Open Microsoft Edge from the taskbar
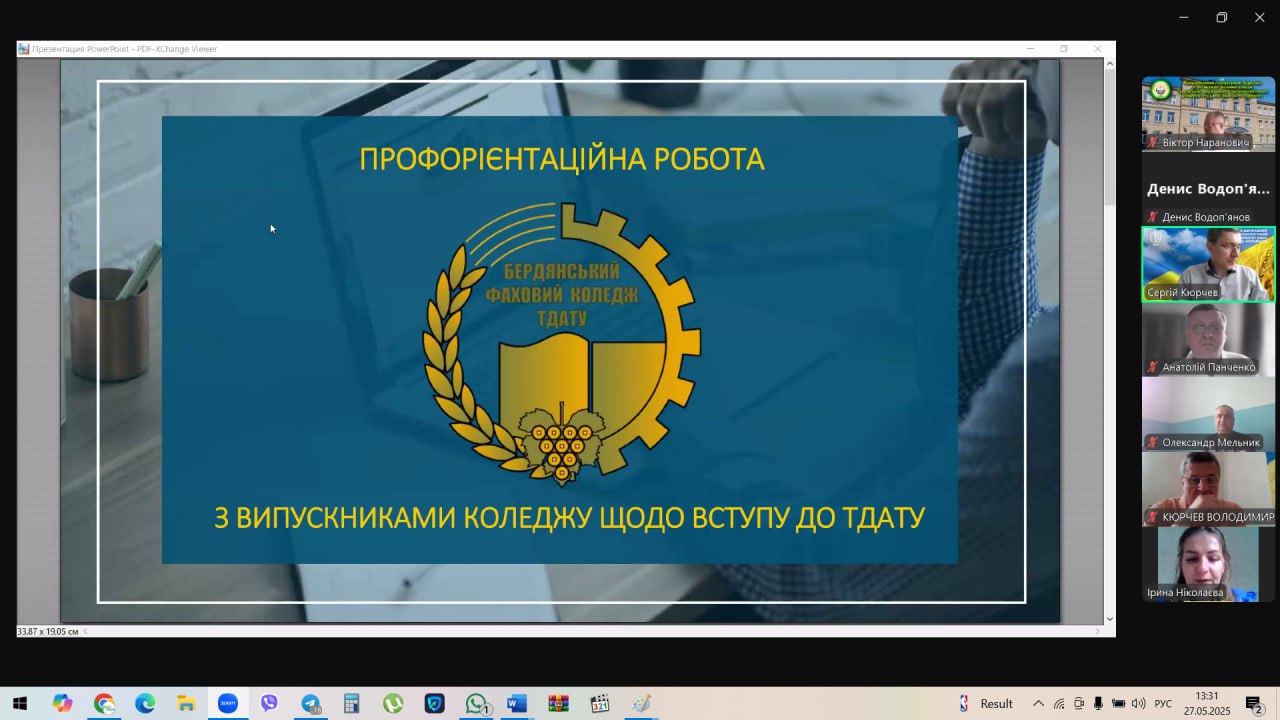 point(145,703)
